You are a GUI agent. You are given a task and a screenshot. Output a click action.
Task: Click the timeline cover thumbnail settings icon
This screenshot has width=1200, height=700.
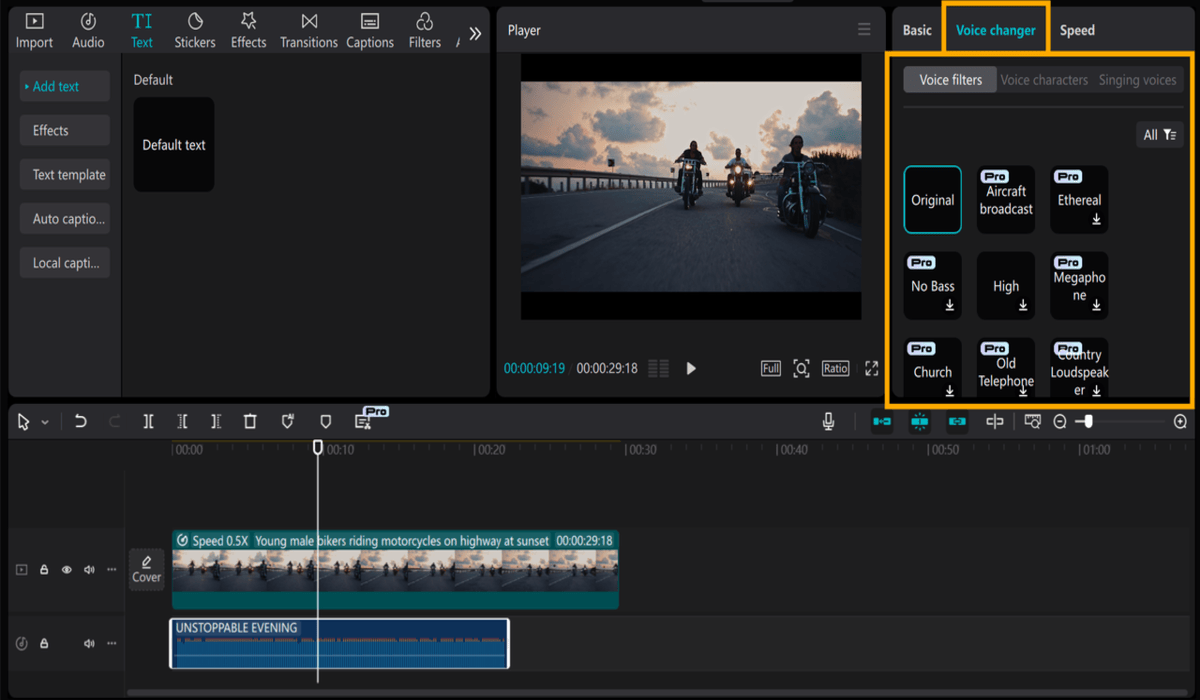coord(1032,422)
